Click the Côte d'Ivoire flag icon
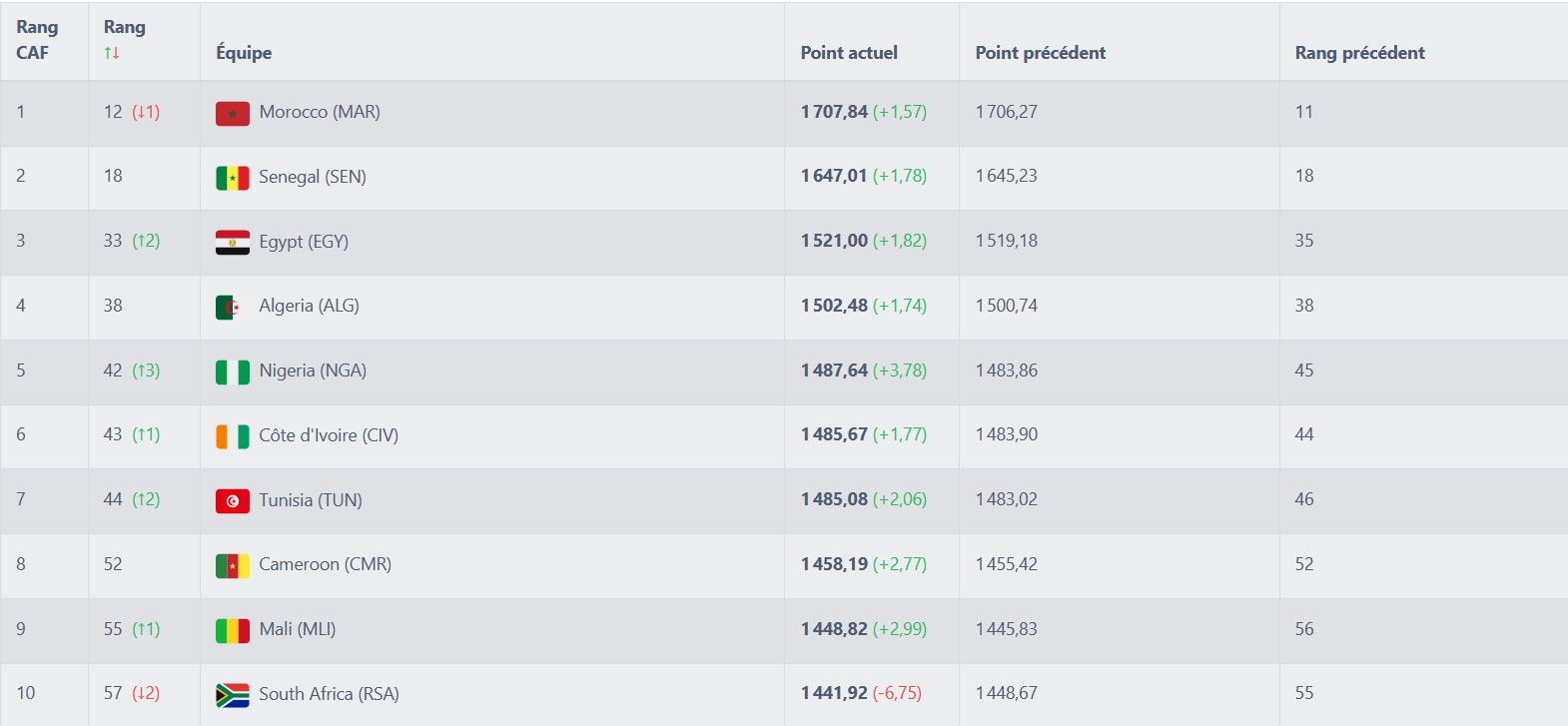 [232, 436]
